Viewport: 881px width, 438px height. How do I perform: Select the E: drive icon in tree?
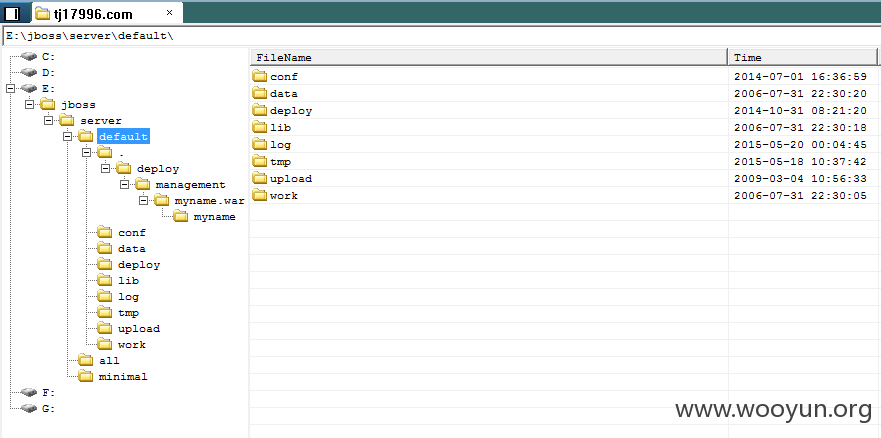[29, 88]
